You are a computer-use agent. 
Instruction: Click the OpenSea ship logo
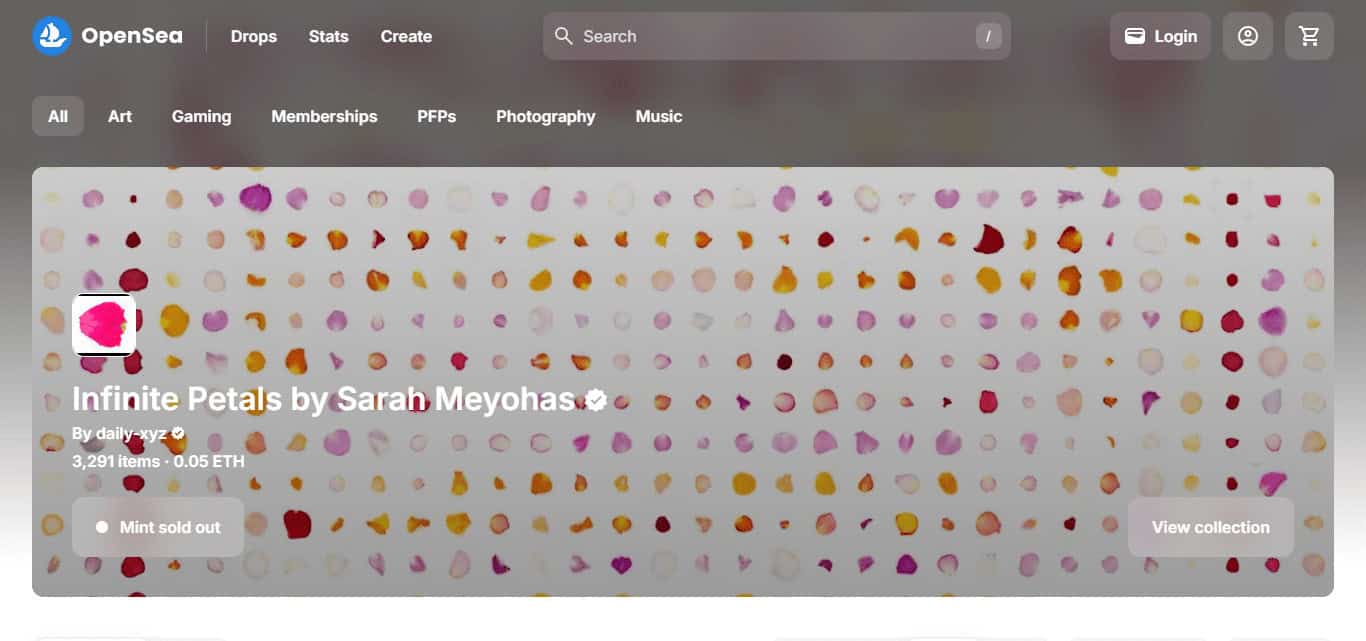coord(52,36)
